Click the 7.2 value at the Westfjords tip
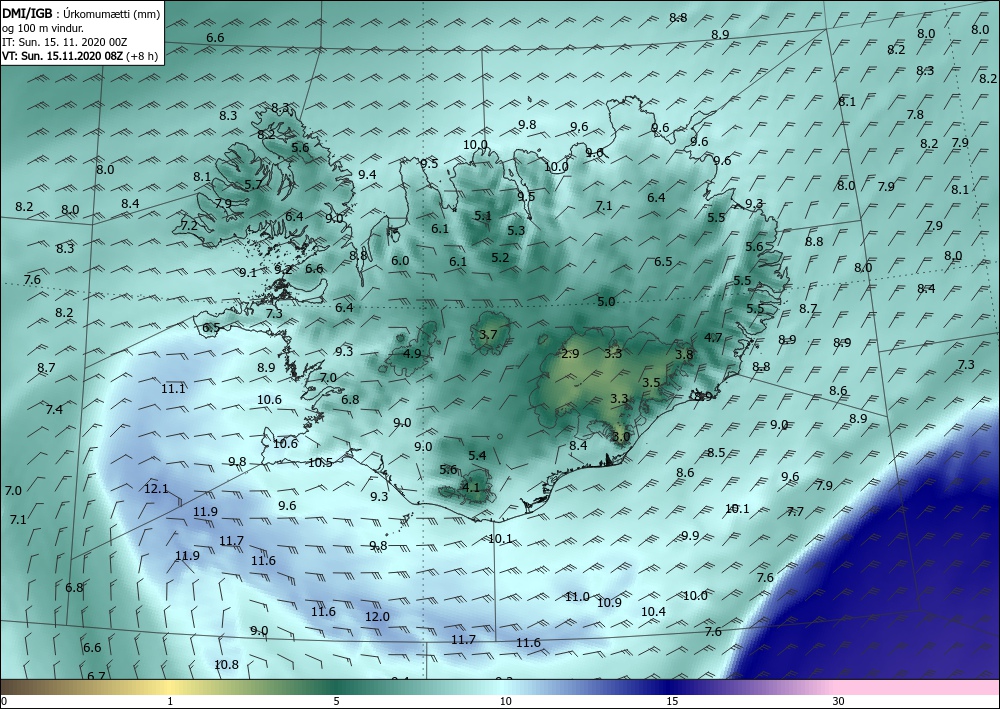The height and width of the screenshot is (709, 1000). 189,225
